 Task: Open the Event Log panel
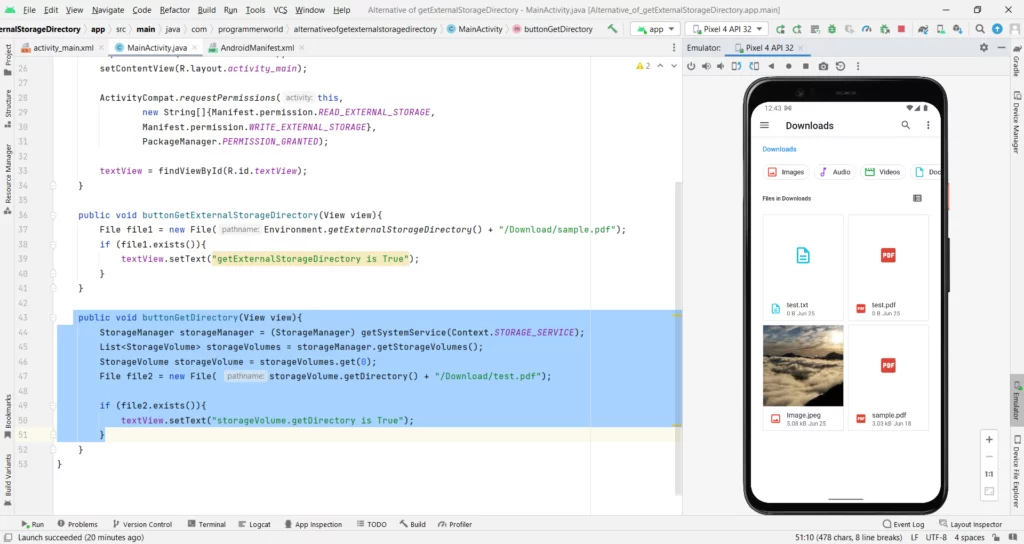point(903,524)
